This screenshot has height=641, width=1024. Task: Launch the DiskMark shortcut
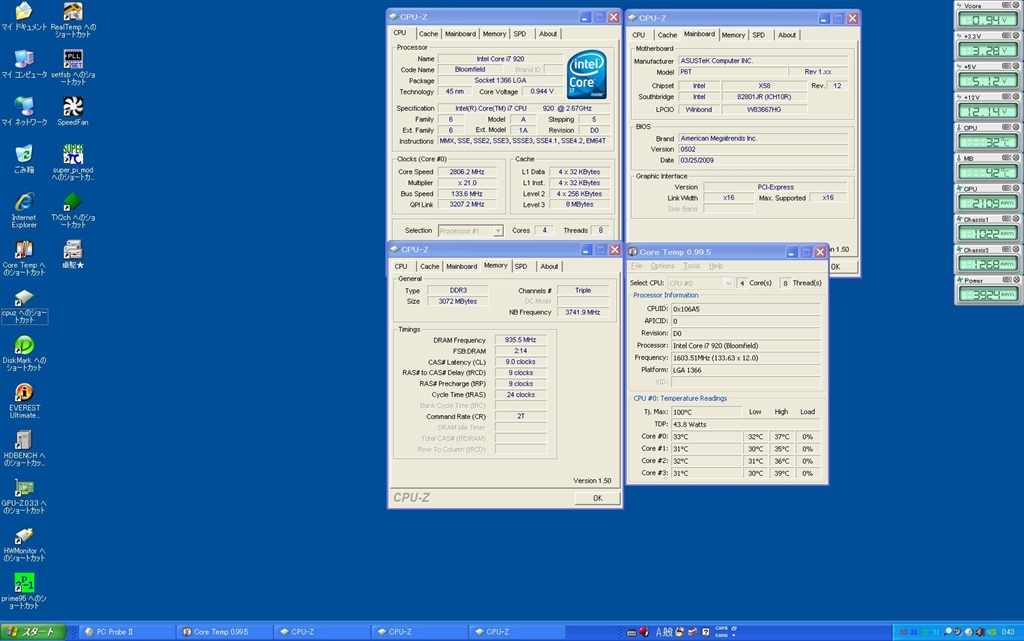24,353
